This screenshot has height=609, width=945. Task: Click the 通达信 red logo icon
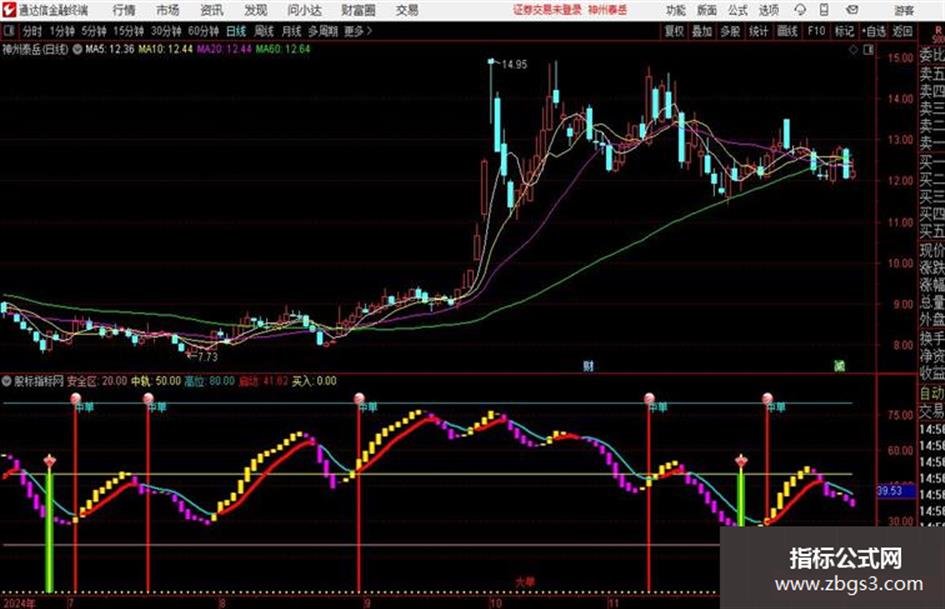pyautogui.click(x=9, y=10)
